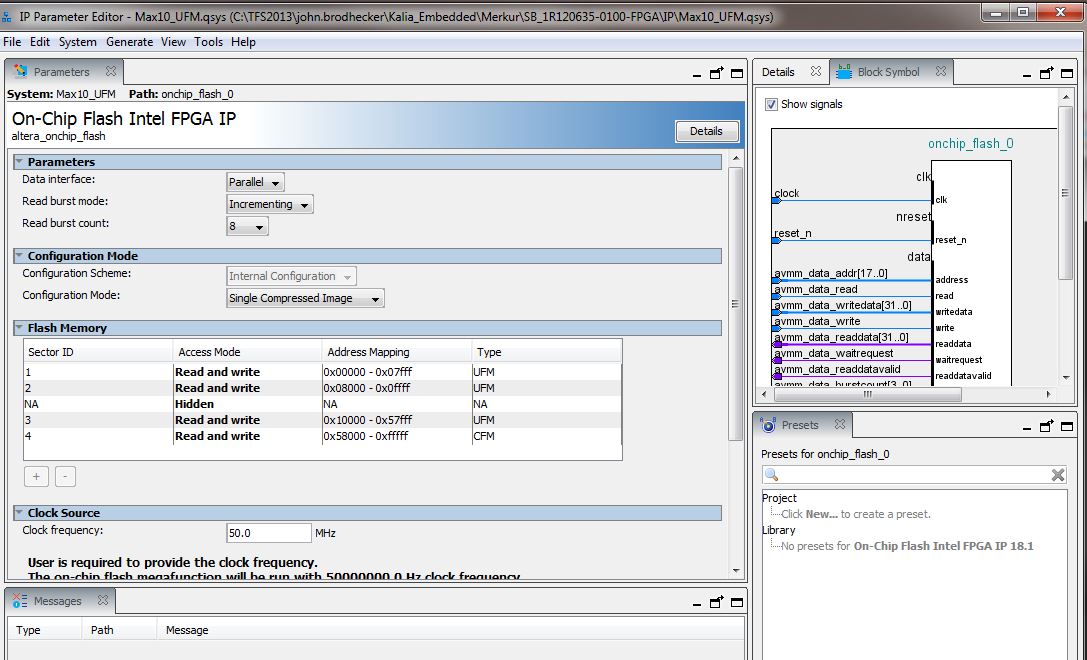Click the minus button under sector table
This screenshot has width=1087, height=660.
(65, 476)
